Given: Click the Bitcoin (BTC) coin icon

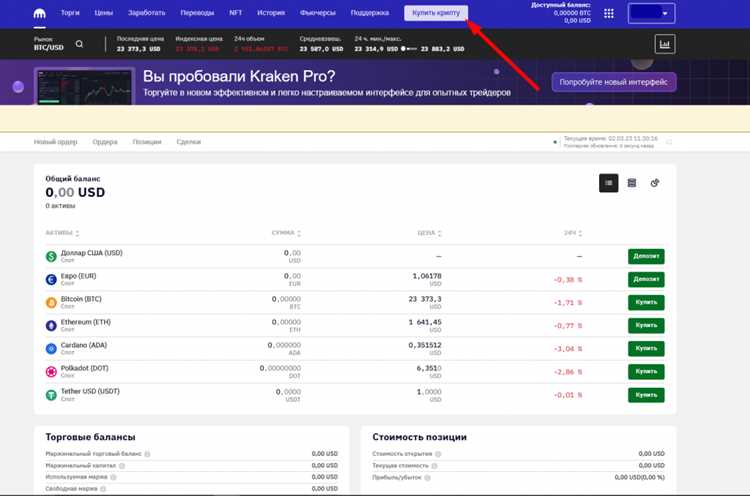Looking at the screenshot, I should 51,302.
